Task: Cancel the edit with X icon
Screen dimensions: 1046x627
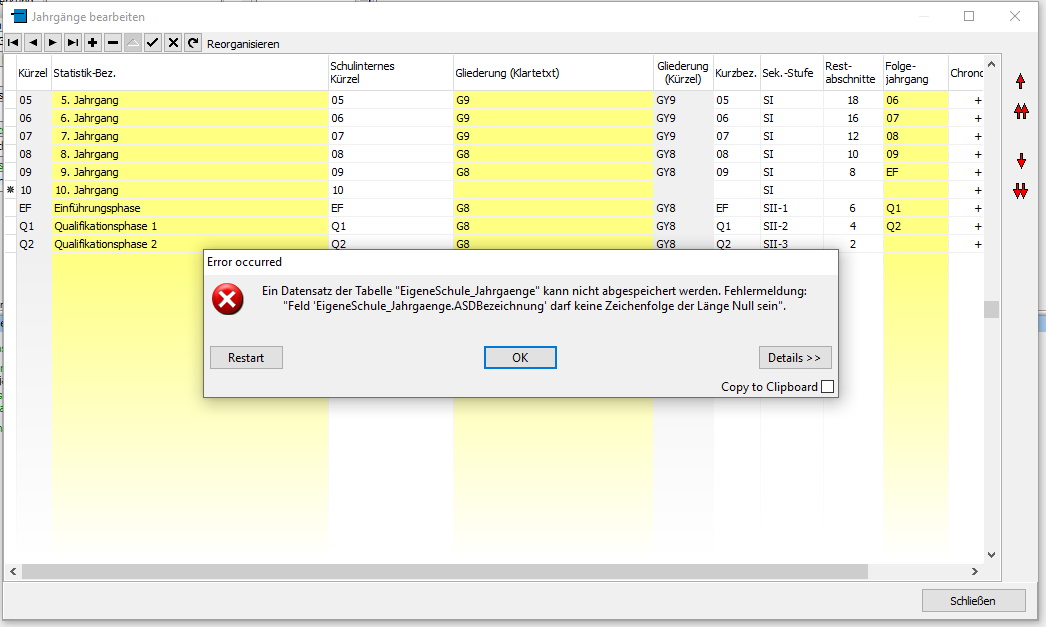Action: [173, 43]
